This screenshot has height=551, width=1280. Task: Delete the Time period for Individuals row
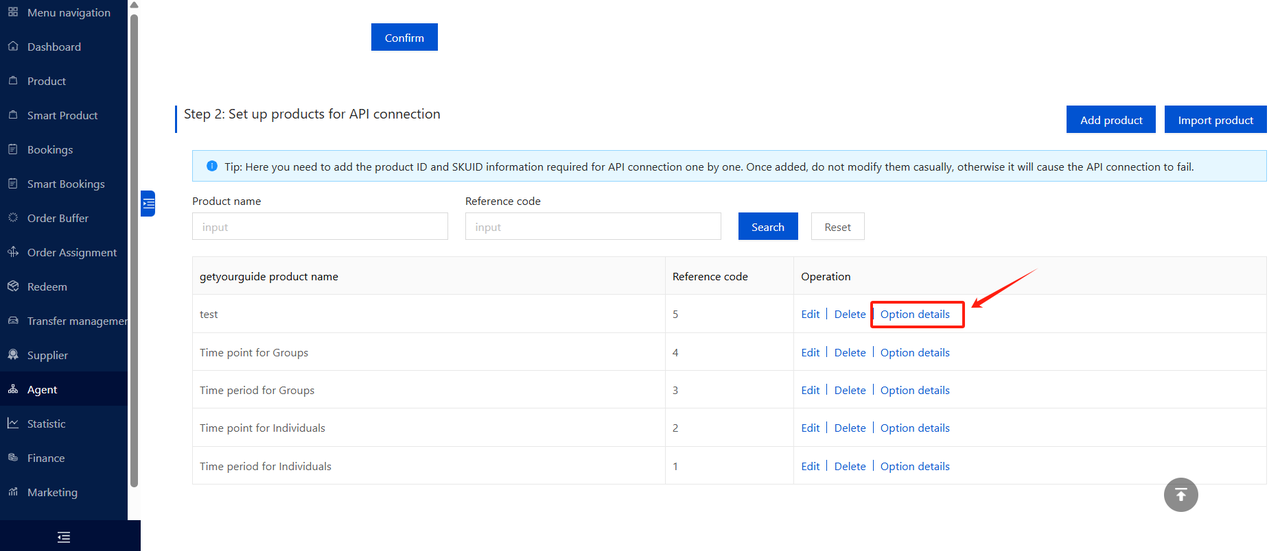coord(850,466)
